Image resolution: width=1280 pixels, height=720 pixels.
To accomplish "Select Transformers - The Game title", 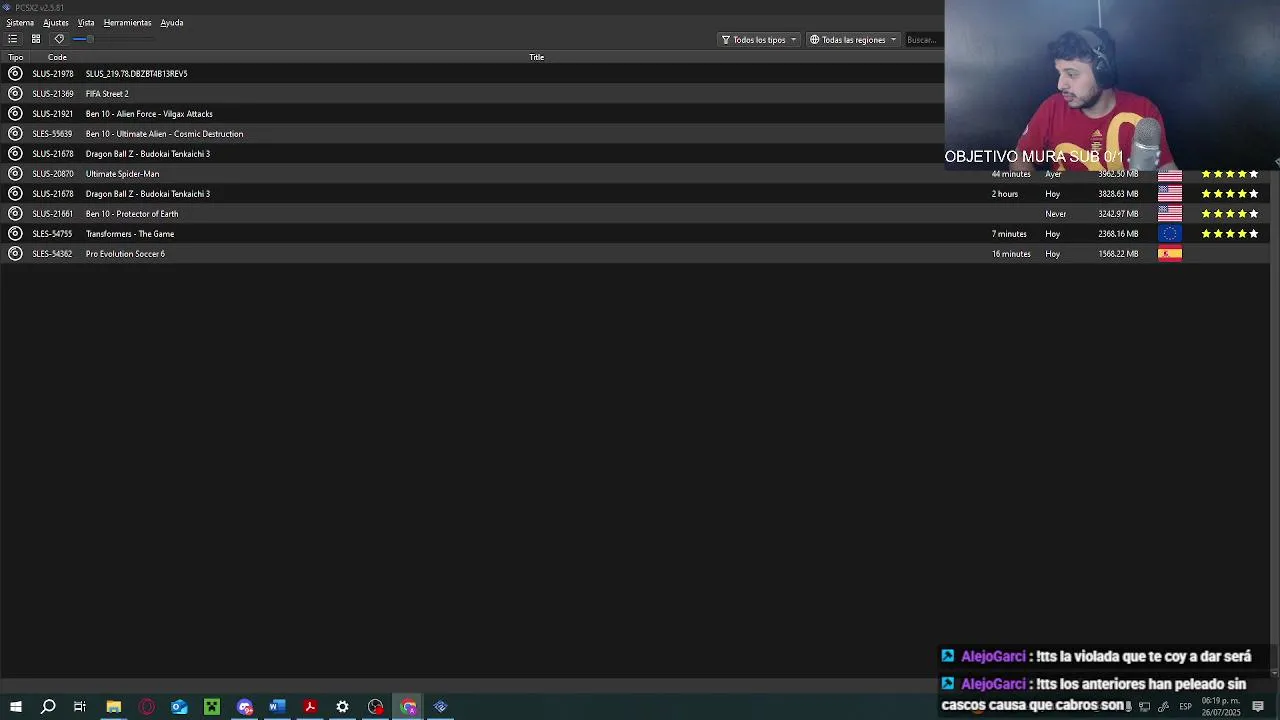I will tap(130, 234).
